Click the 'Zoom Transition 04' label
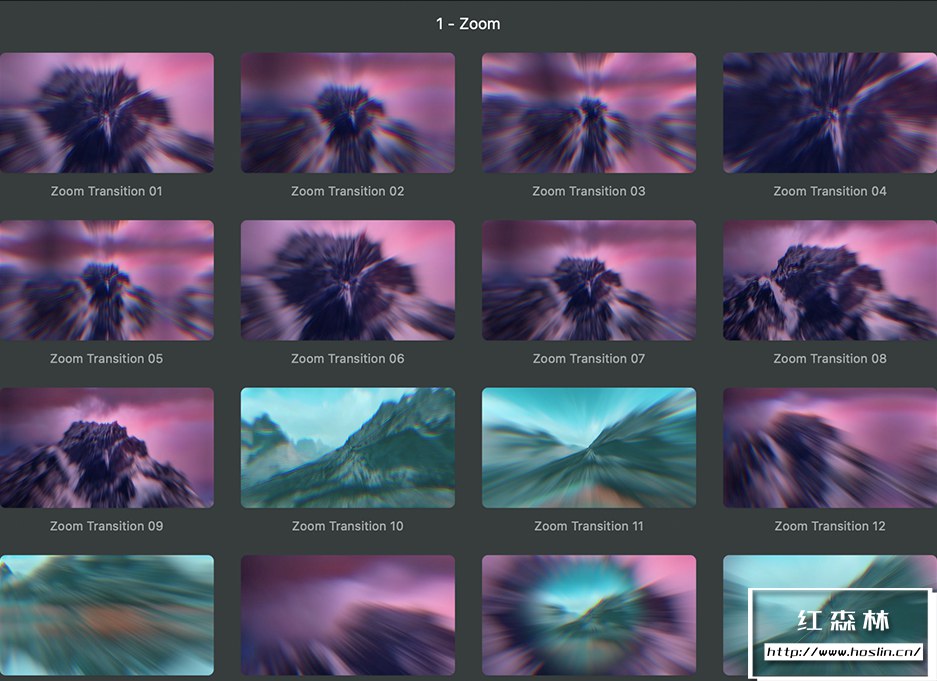 click(830, 191)
